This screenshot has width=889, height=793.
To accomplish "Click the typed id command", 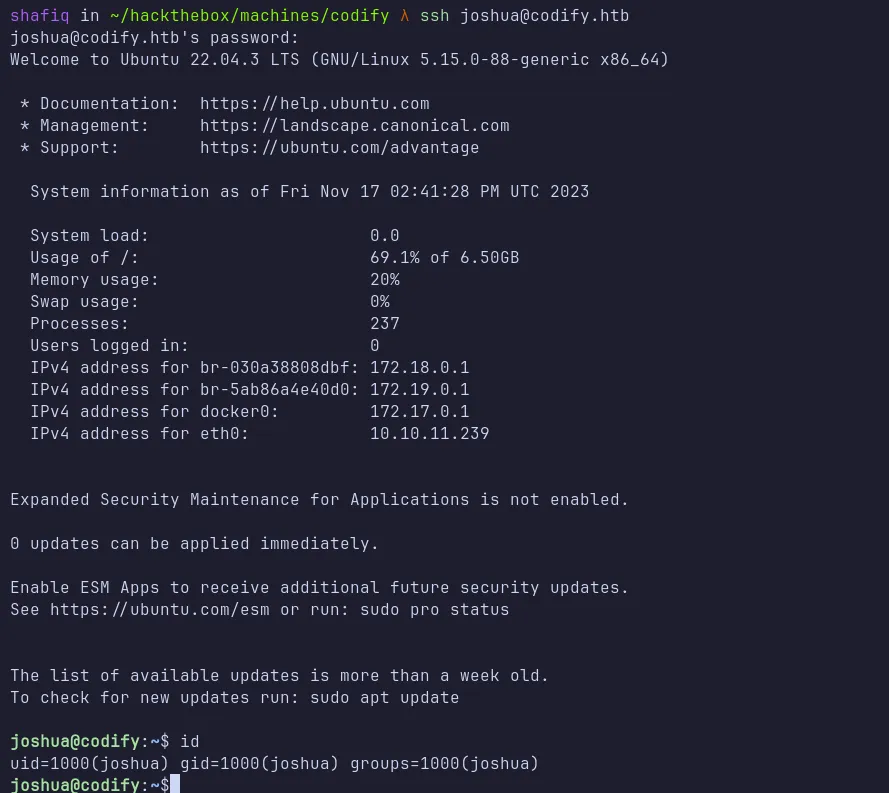I will [x=189, y=742].
